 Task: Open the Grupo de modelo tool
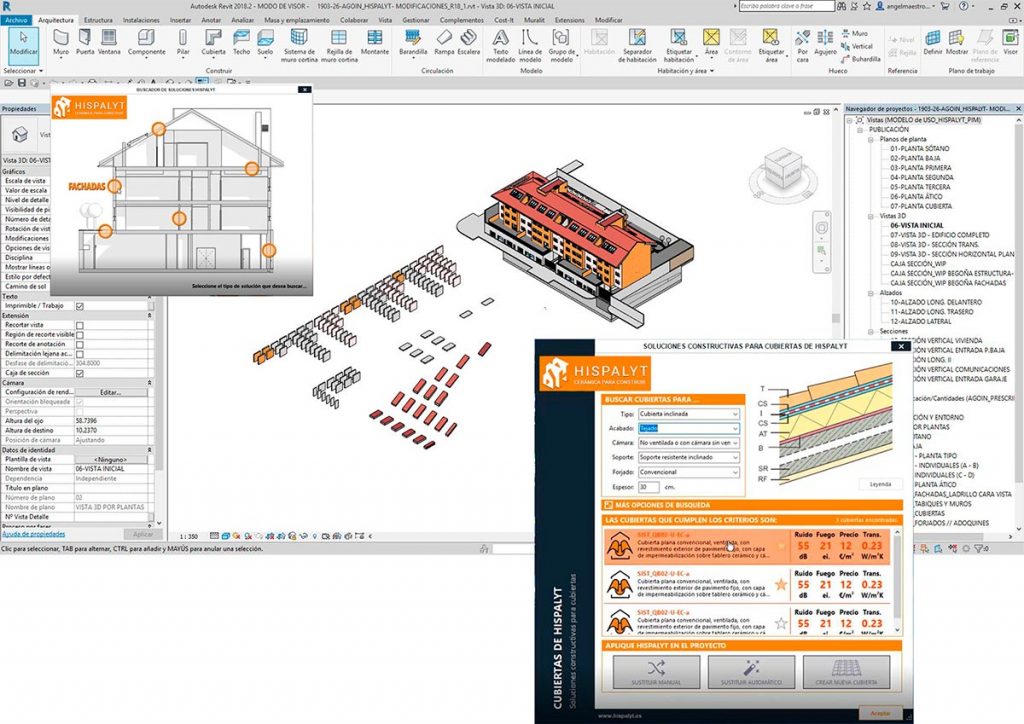coord(562,46)
